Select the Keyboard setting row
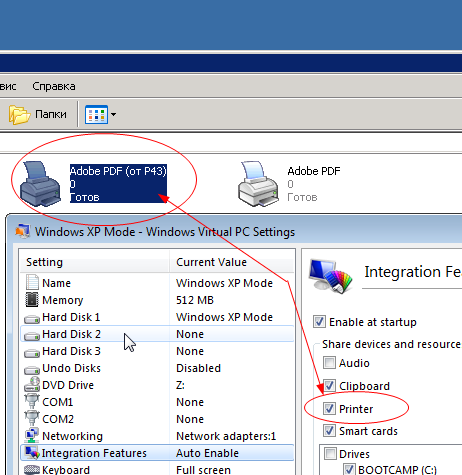462x475 pixels. click(157, 469)
